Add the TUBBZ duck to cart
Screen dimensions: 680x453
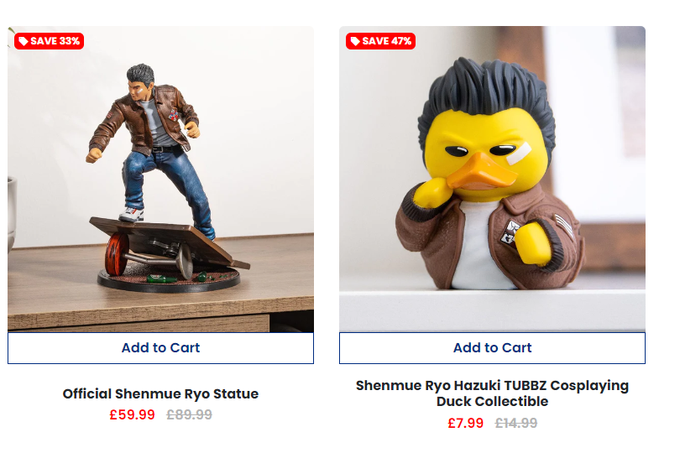coord(492,348)
